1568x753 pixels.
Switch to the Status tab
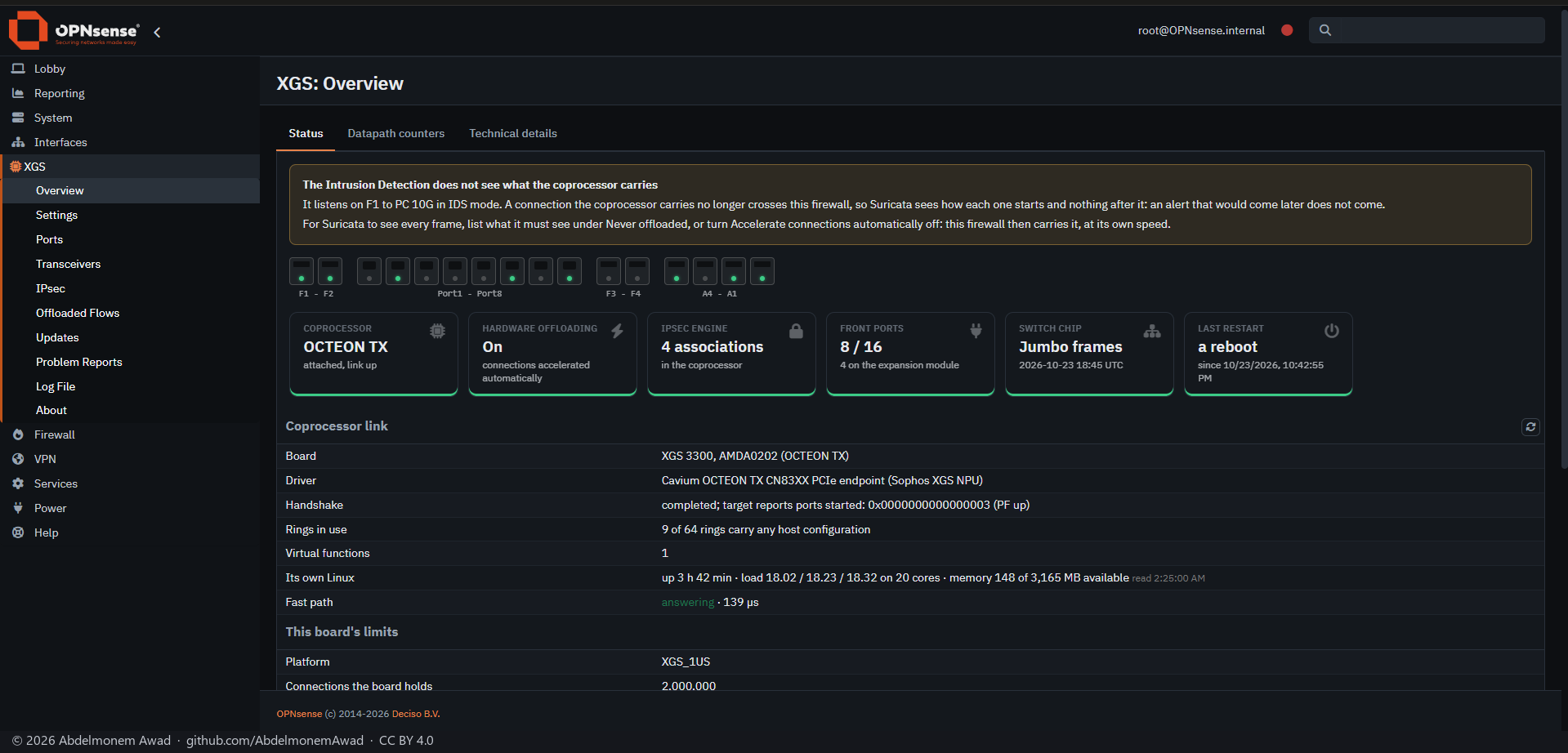306,133
